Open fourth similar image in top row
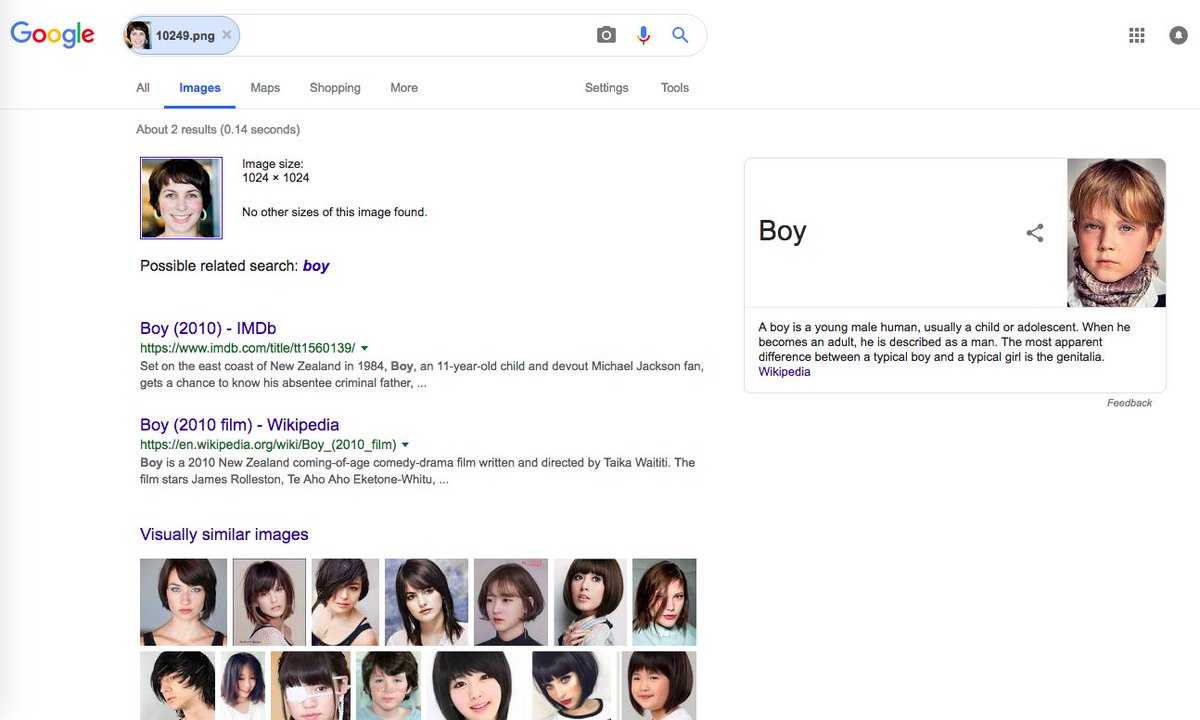1200x720 pixels. tap(426, 602)
